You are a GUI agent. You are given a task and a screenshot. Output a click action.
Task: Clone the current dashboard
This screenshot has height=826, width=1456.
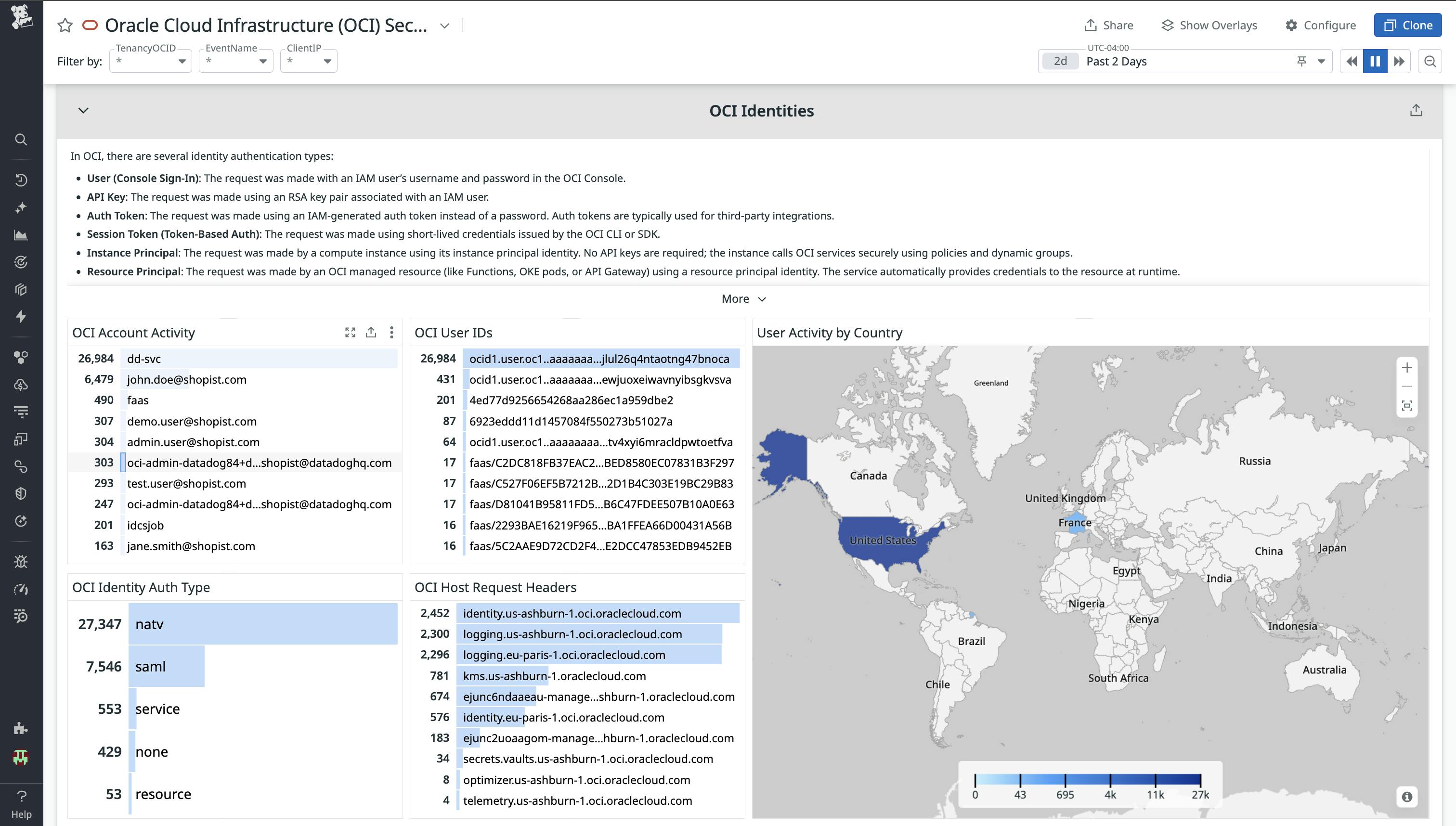1407,25
